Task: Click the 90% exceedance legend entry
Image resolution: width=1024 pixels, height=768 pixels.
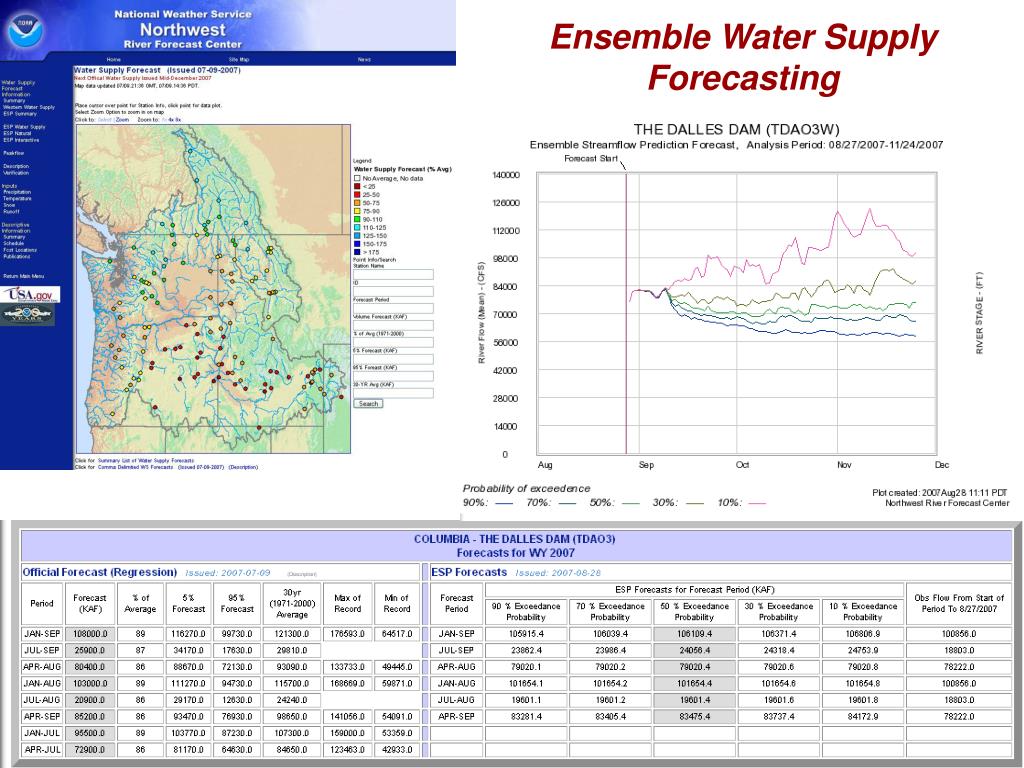Action: click(x=488, y=503)
